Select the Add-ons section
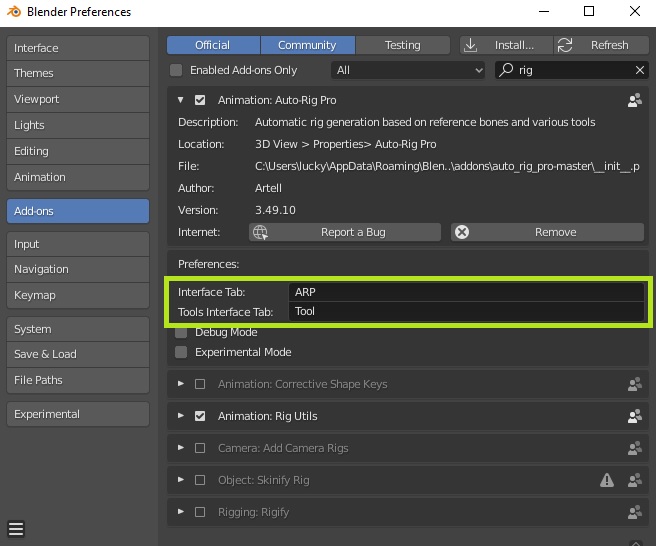 pyautogui.click(x=78, y=211)
